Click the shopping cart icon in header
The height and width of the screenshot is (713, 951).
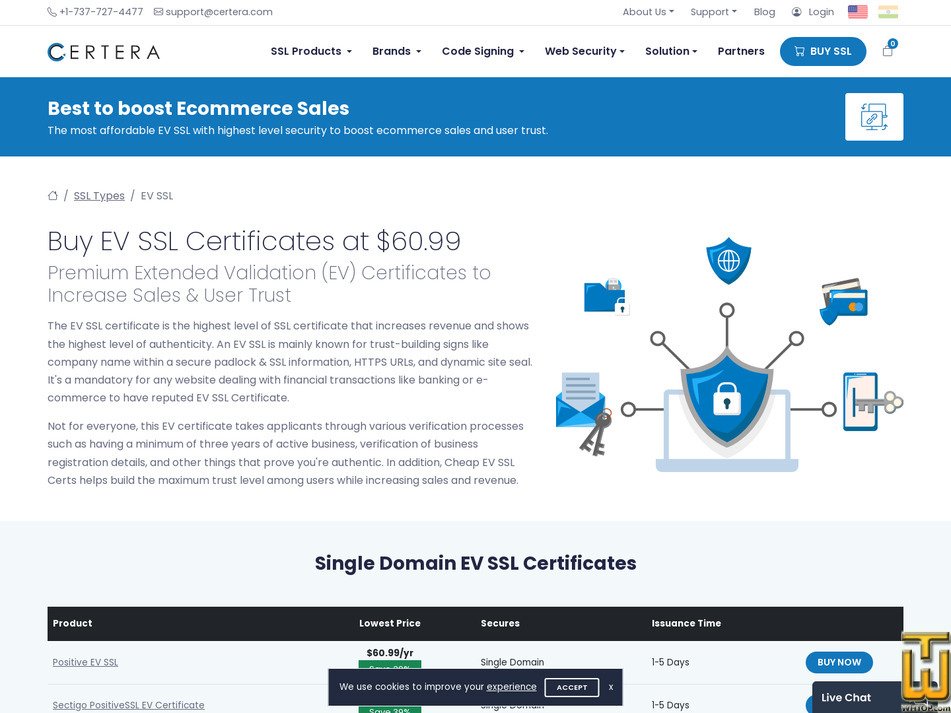(x=887, y=51)
